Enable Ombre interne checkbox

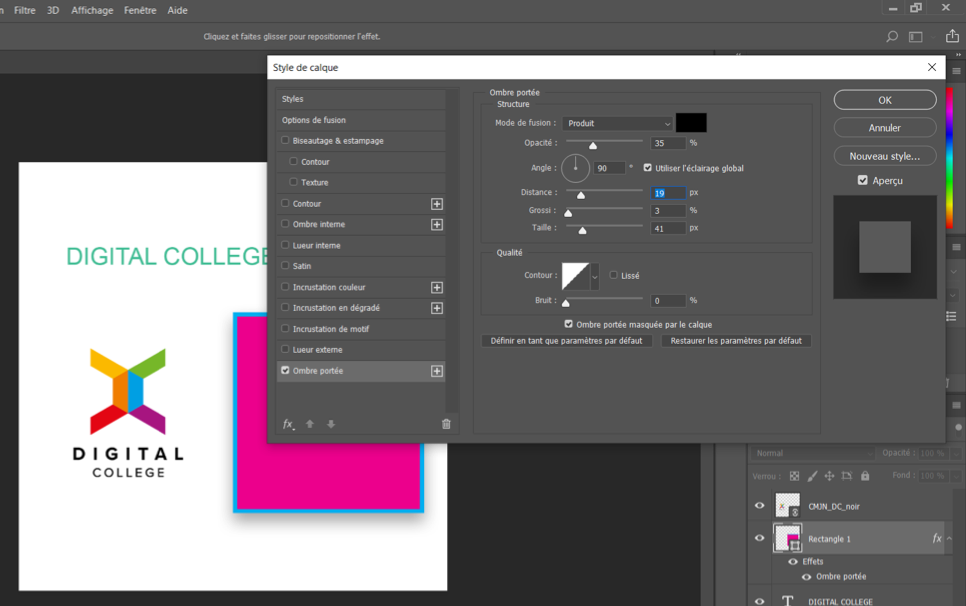(x=285, y=224)
